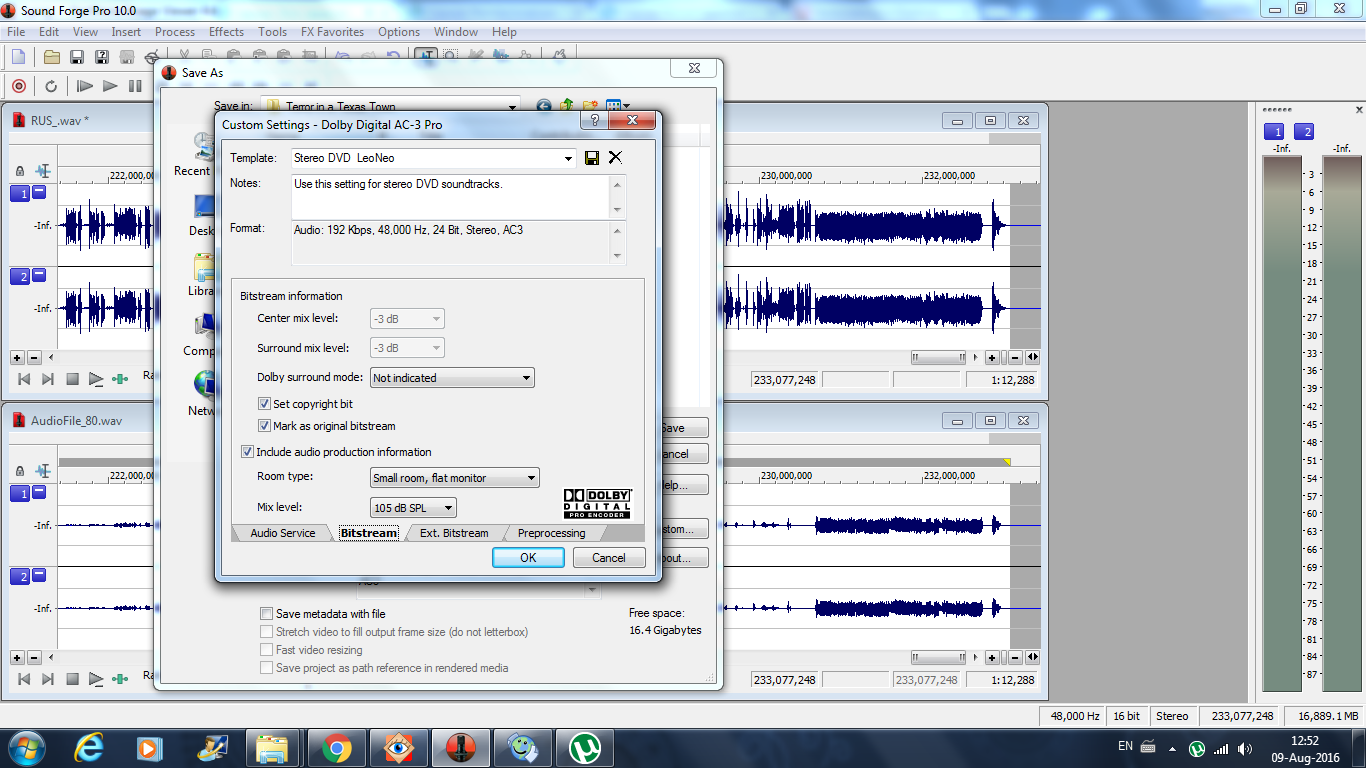Toggle Mark as original bitstream checkbox

coord(265,426)
